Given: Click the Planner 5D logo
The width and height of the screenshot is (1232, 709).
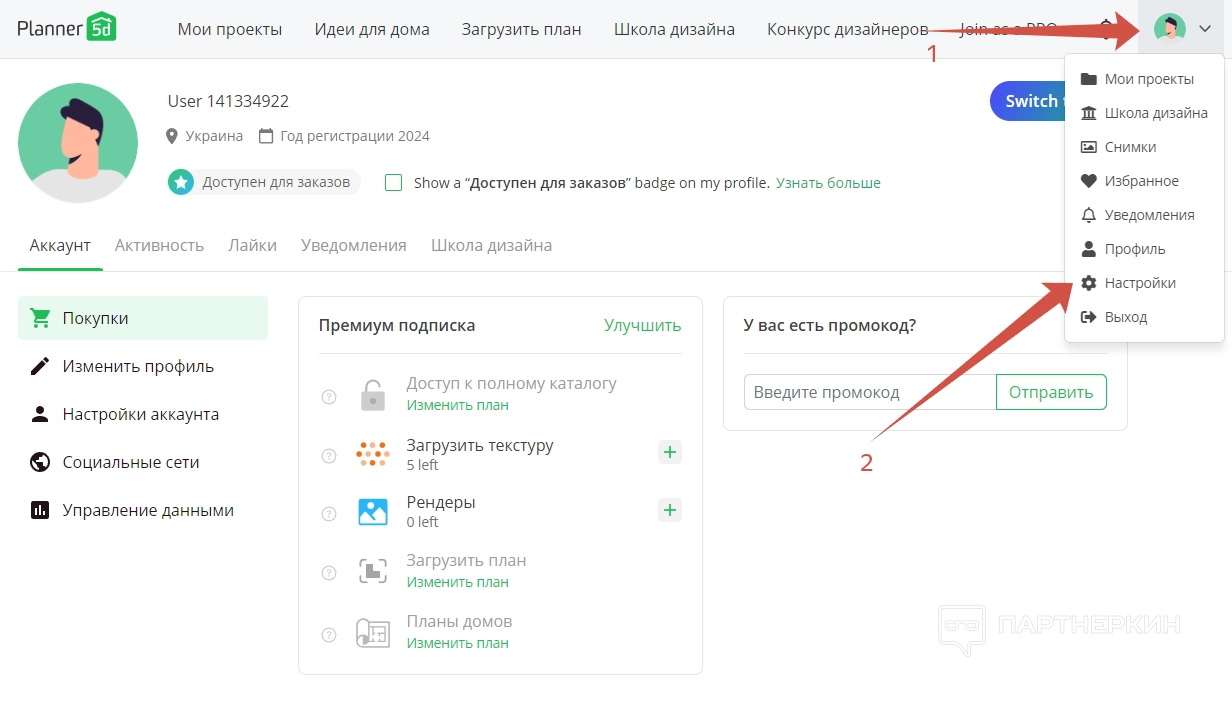Looking at the screenshot, I should point(66,28).
